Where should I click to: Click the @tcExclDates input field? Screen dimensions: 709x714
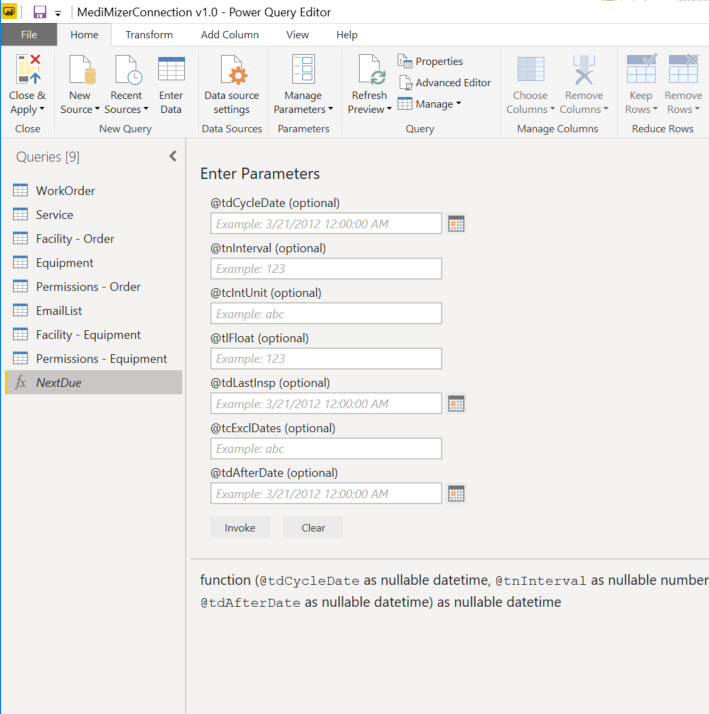[326, 449]
